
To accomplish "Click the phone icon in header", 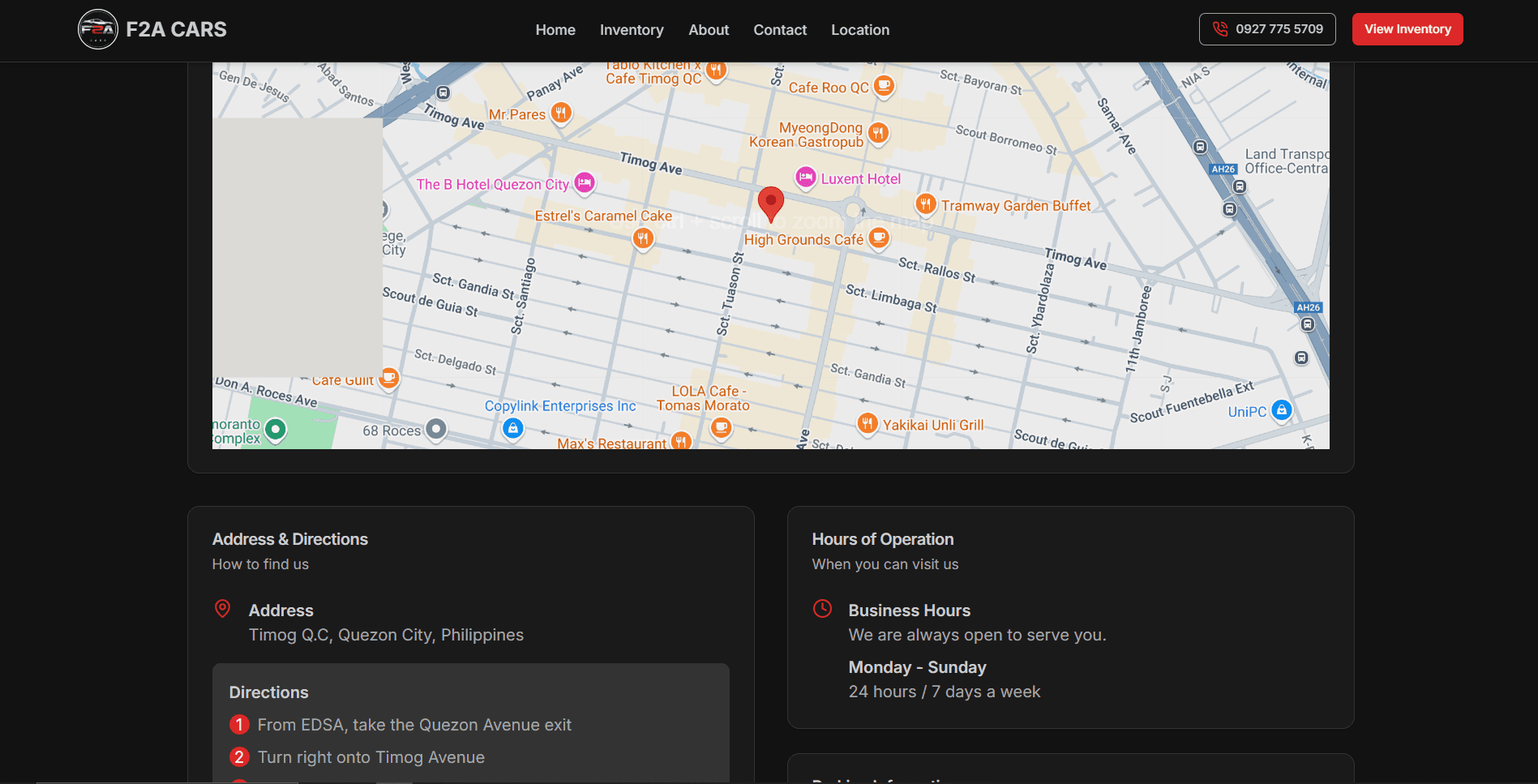I will point(1220,29).
